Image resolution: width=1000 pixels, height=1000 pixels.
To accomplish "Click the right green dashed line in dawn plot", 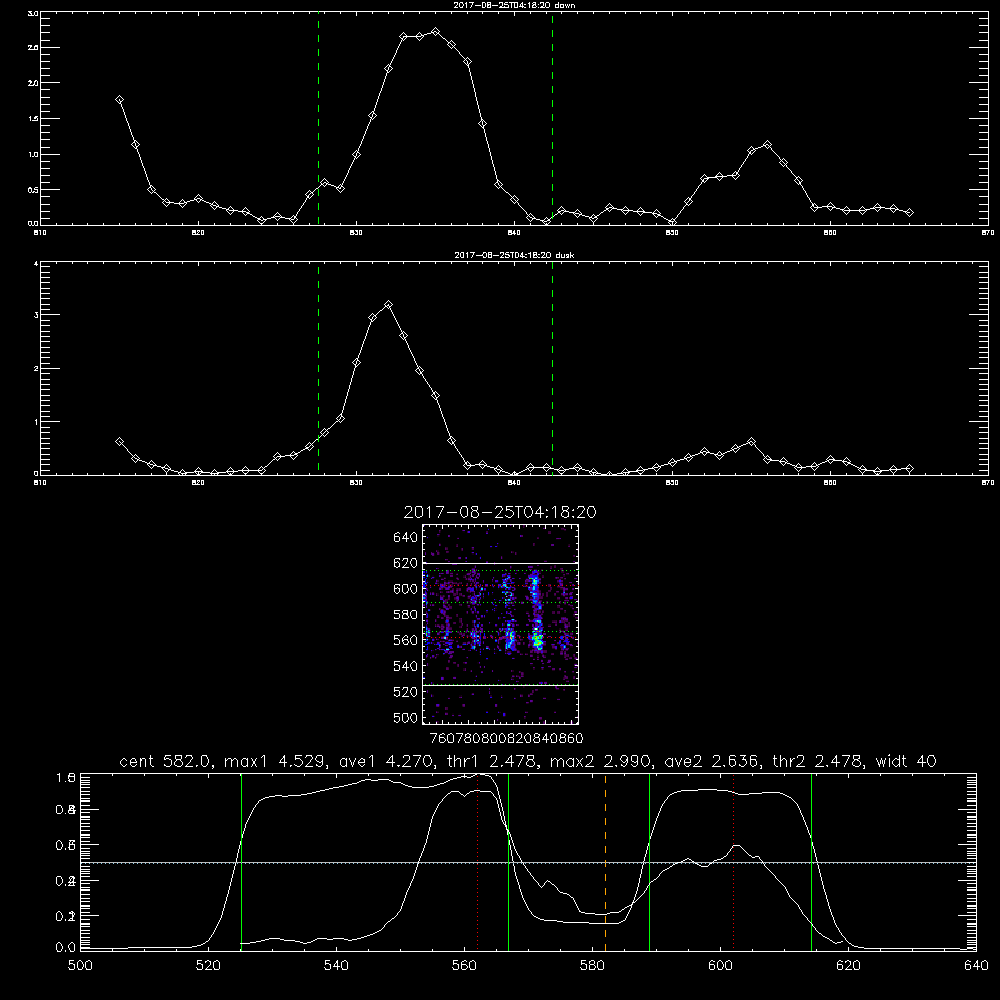I will pyautogui.click(x=552, y=119).
